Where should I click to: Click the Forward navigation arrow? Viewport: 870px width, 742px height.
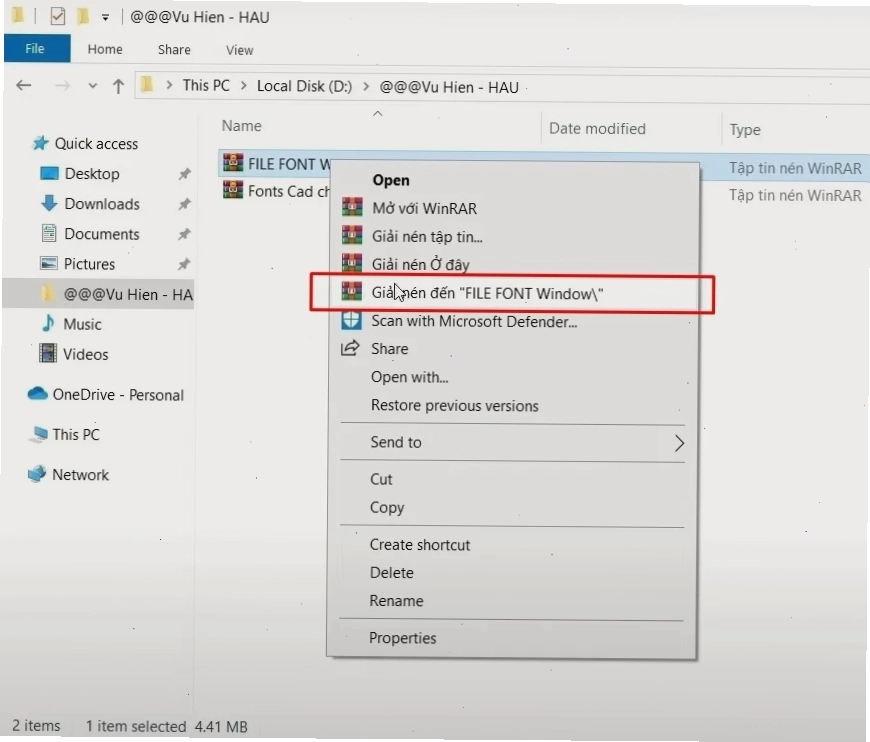[63, 85]
